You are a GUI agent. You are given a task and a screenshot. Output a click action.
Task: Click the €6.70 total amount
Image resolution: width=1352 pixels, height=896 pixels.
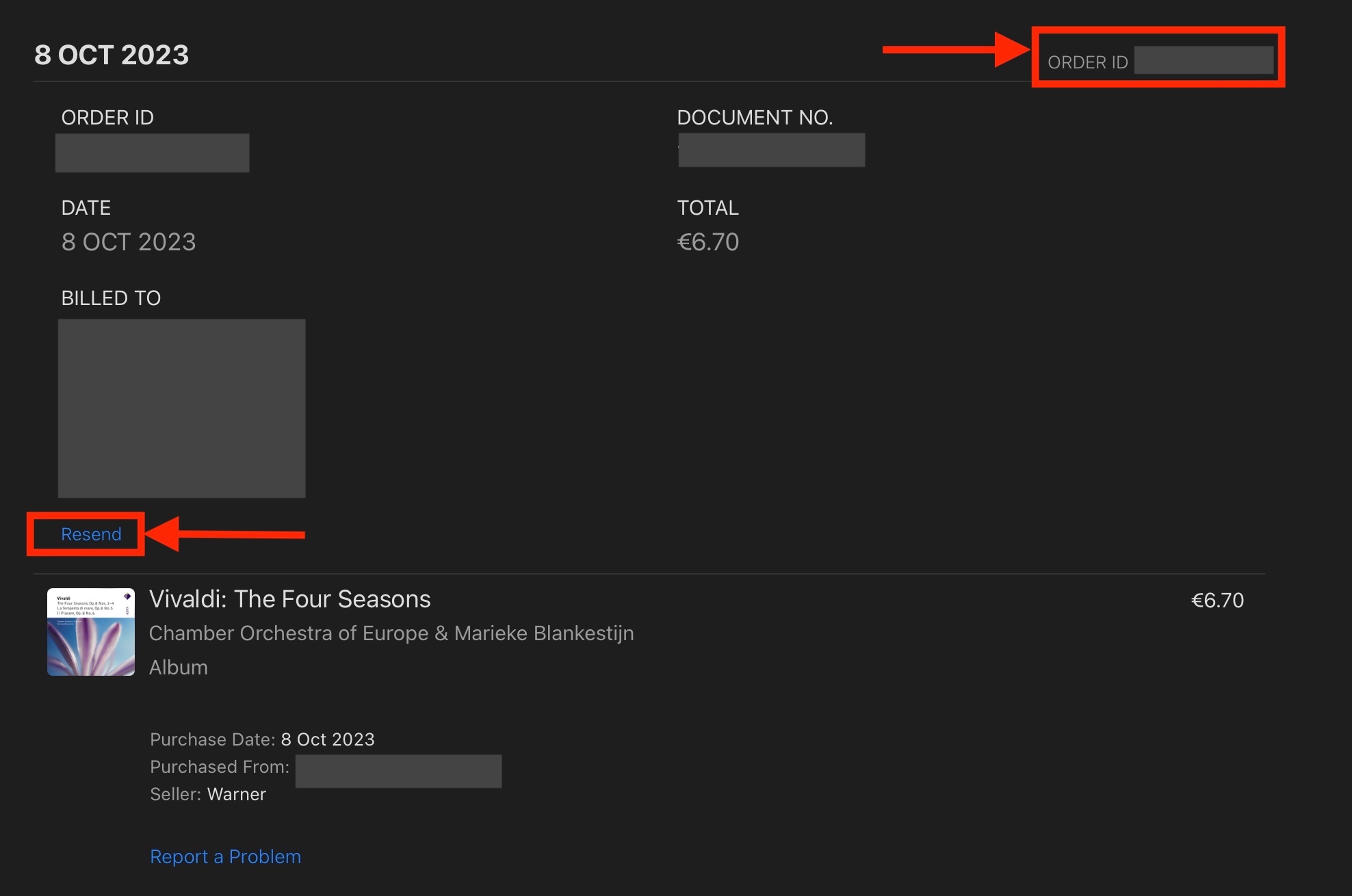[707, 242]
